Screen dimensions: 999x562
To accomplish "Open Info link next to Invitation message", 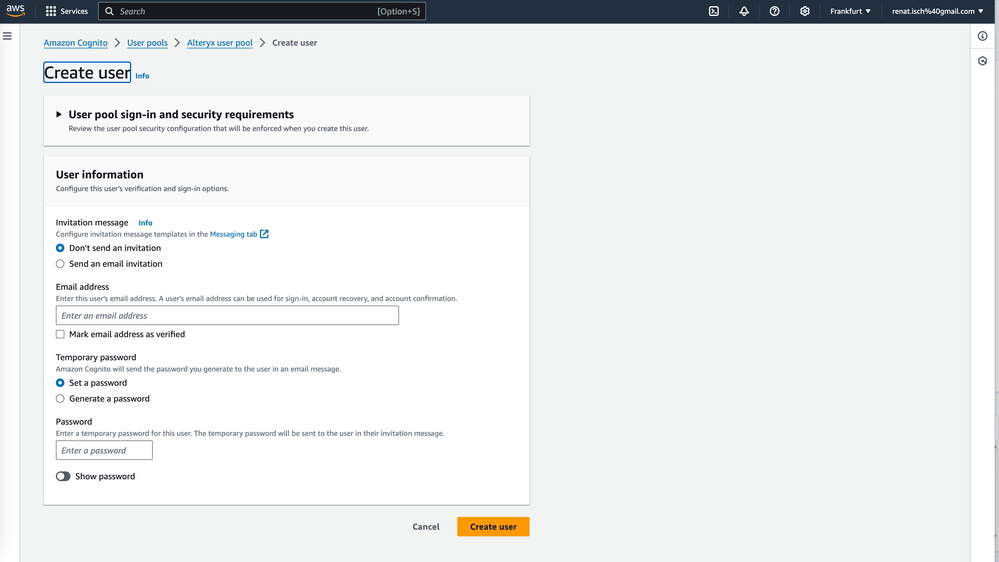I will point(145,223).
